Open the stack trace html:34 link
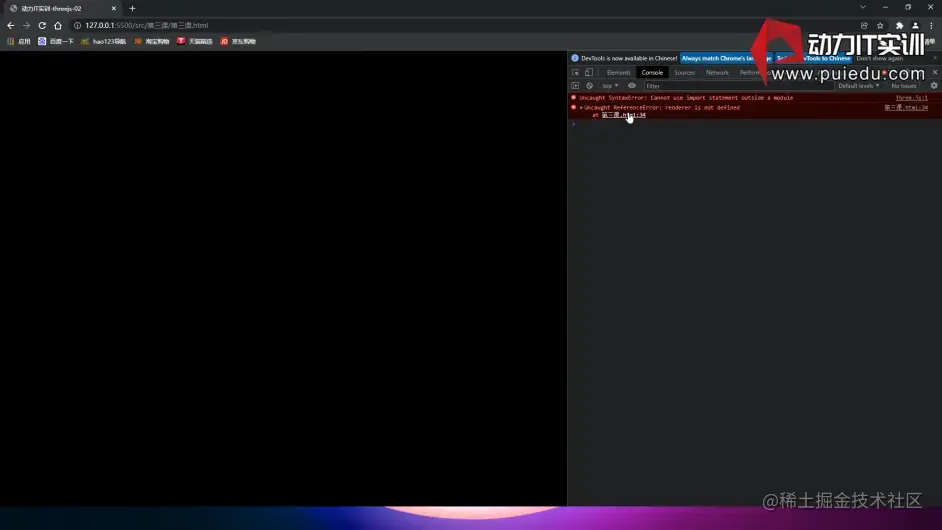The image size is (942, 530). click(624, 115)
